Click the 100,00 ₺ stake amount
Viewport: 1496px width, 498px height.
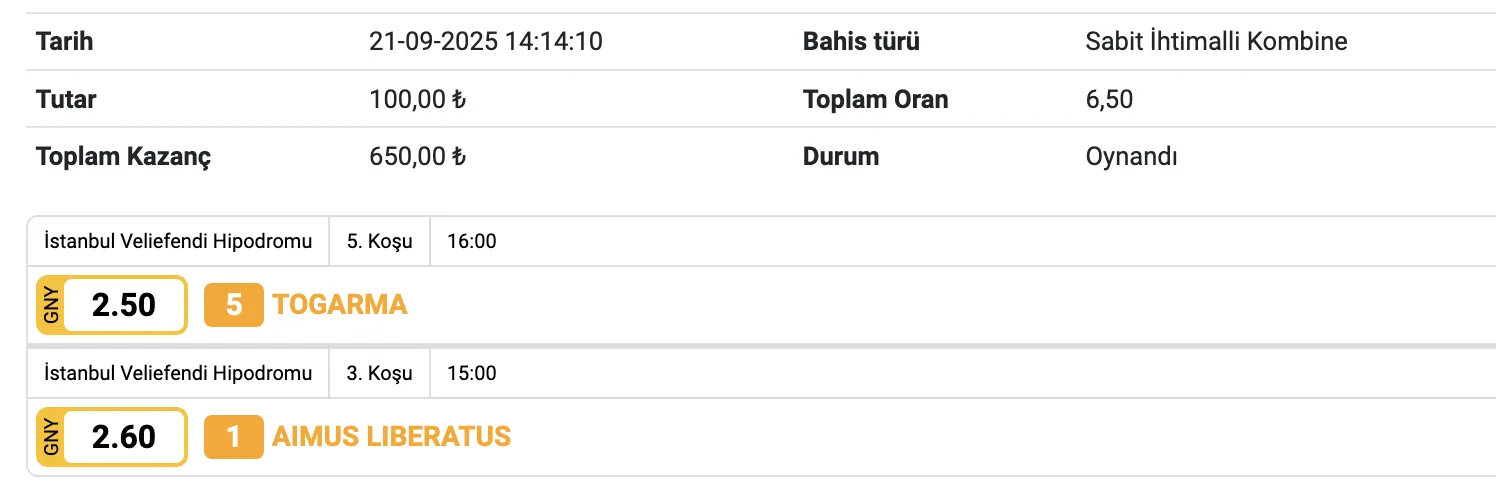[417, 100]
